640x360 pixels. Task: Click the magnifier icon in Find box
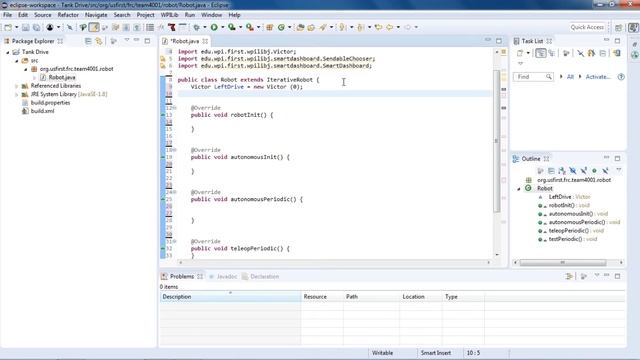[549, 77]
